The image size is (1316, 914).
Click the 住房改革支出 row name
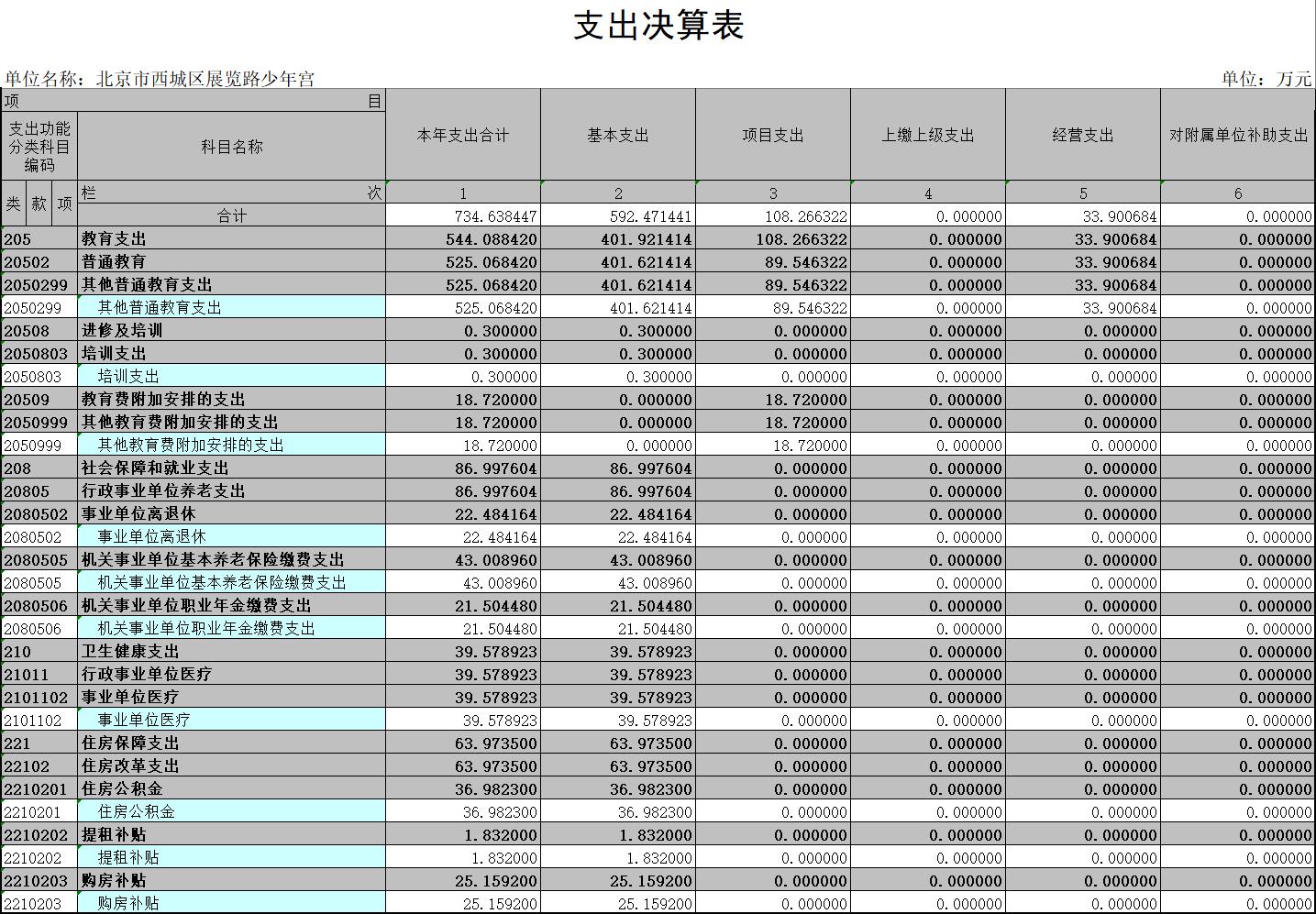[x=232, y=766]
